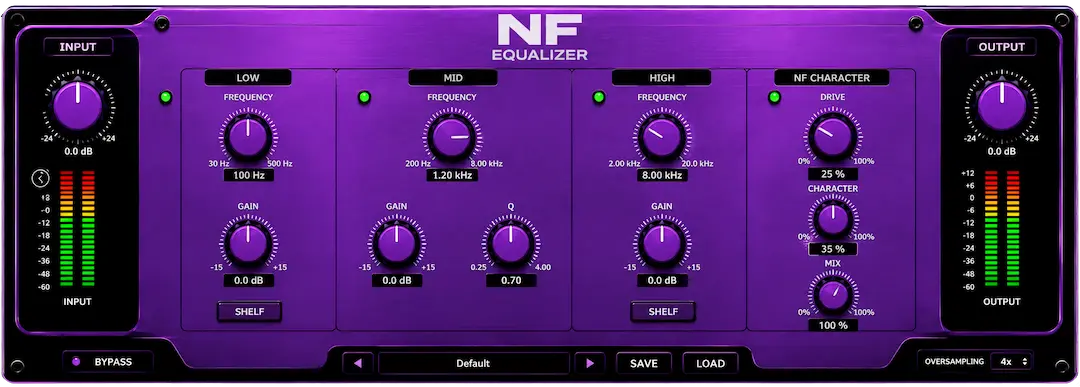Viewport: 1080px width, 387px height.
Task: Click the Low gain 0.0 dB value box
Action: coord(248,280)
